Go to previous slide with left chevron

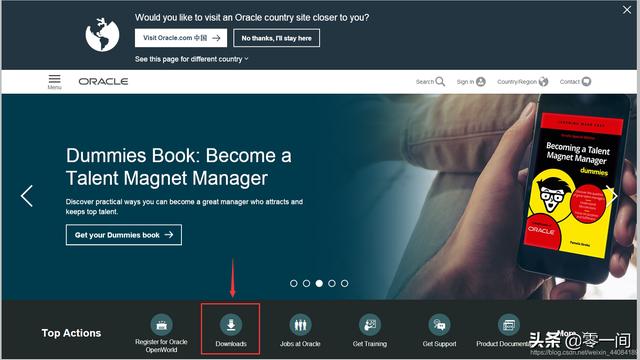(x=27, y=196)
